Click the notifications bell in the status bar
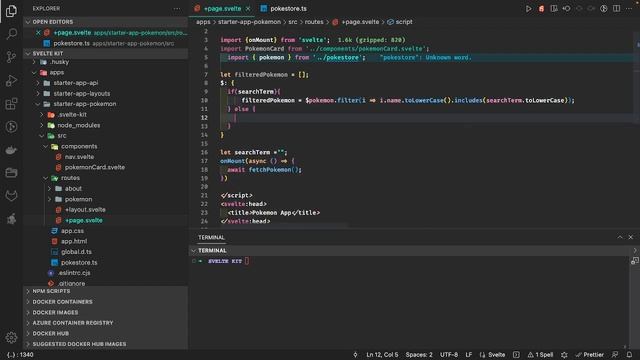 pyautogui.click(x=629, y=355)
